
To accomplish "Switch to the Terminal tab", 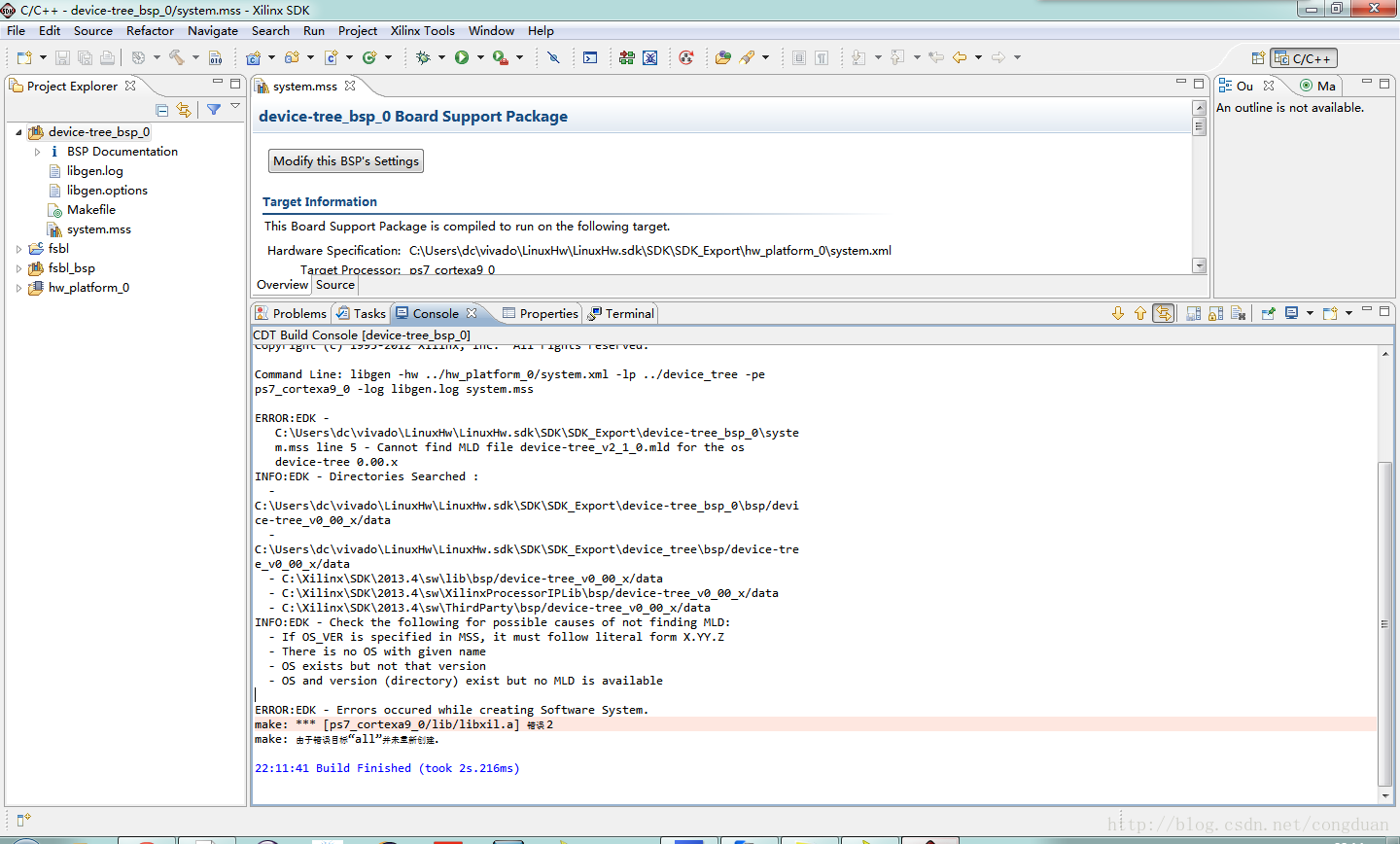I will click(621, 313).
